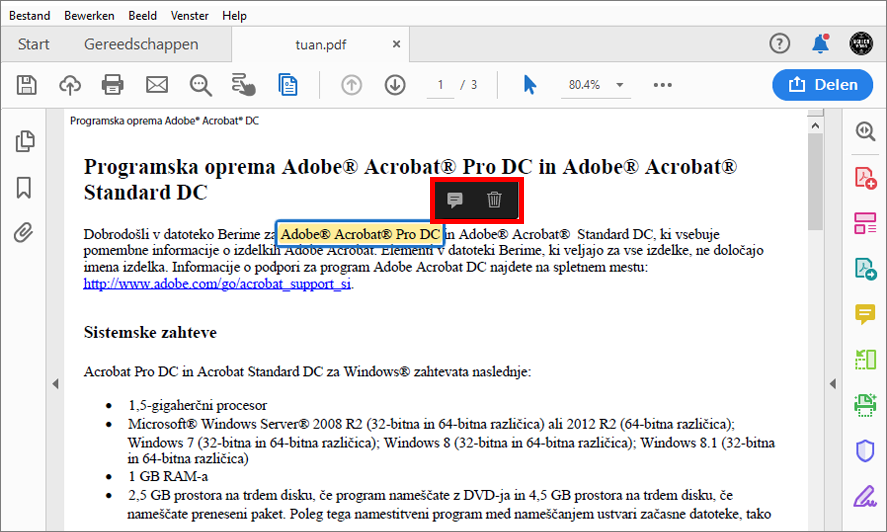Expand the left navigation pane arrow
The height and width of the screenshot is (532, 887).
coord(55,384)
